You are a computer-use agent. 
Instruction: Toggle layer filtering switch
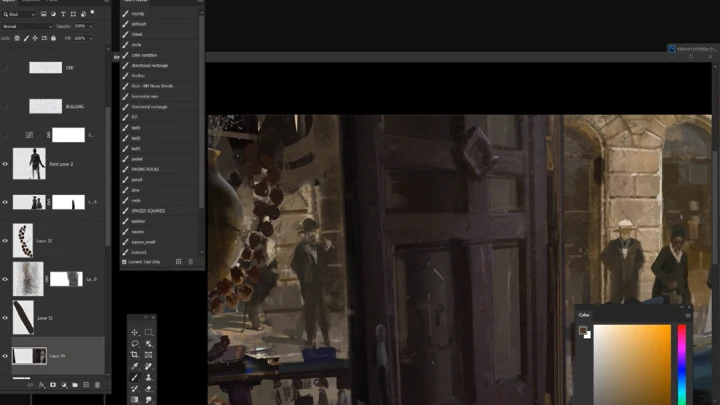(x=93, y=13)
